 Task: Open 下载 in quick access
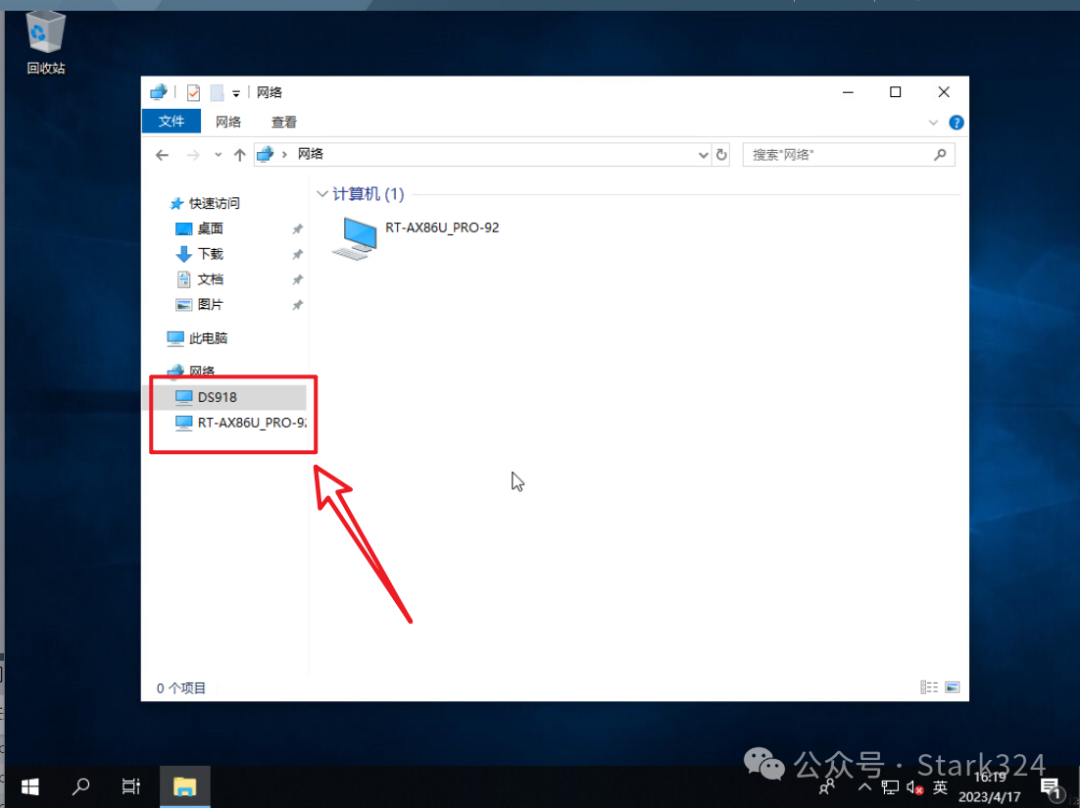coord(200,254)
